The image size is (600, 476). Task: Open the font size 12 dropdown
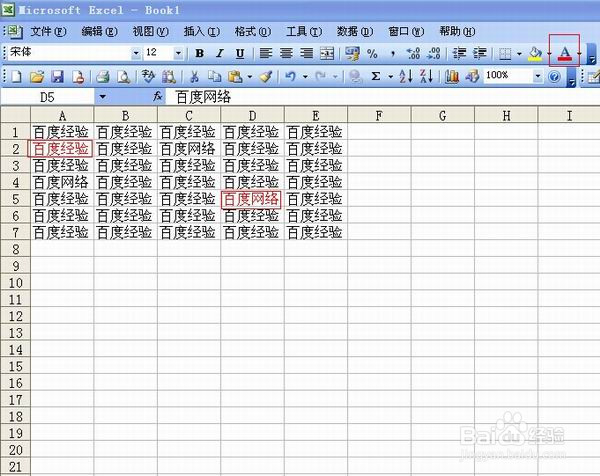178,54
